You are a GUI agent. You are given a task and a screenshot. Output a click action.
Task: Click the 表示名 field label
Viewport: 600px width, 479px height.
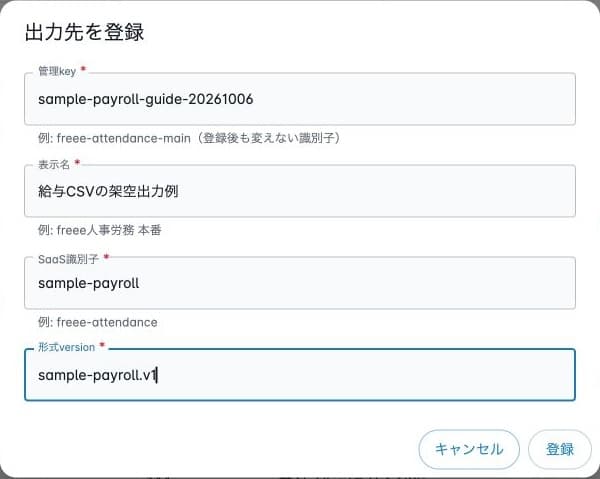(54, 164)
